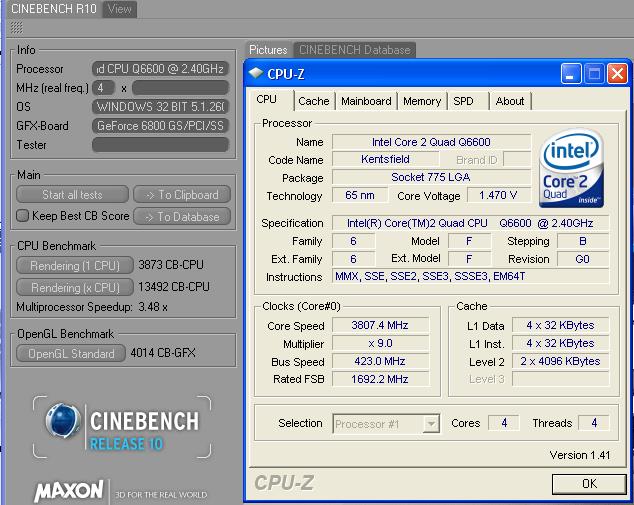Click the Technology value 65 nm
The image size is (634, 505).
(359, 195)
